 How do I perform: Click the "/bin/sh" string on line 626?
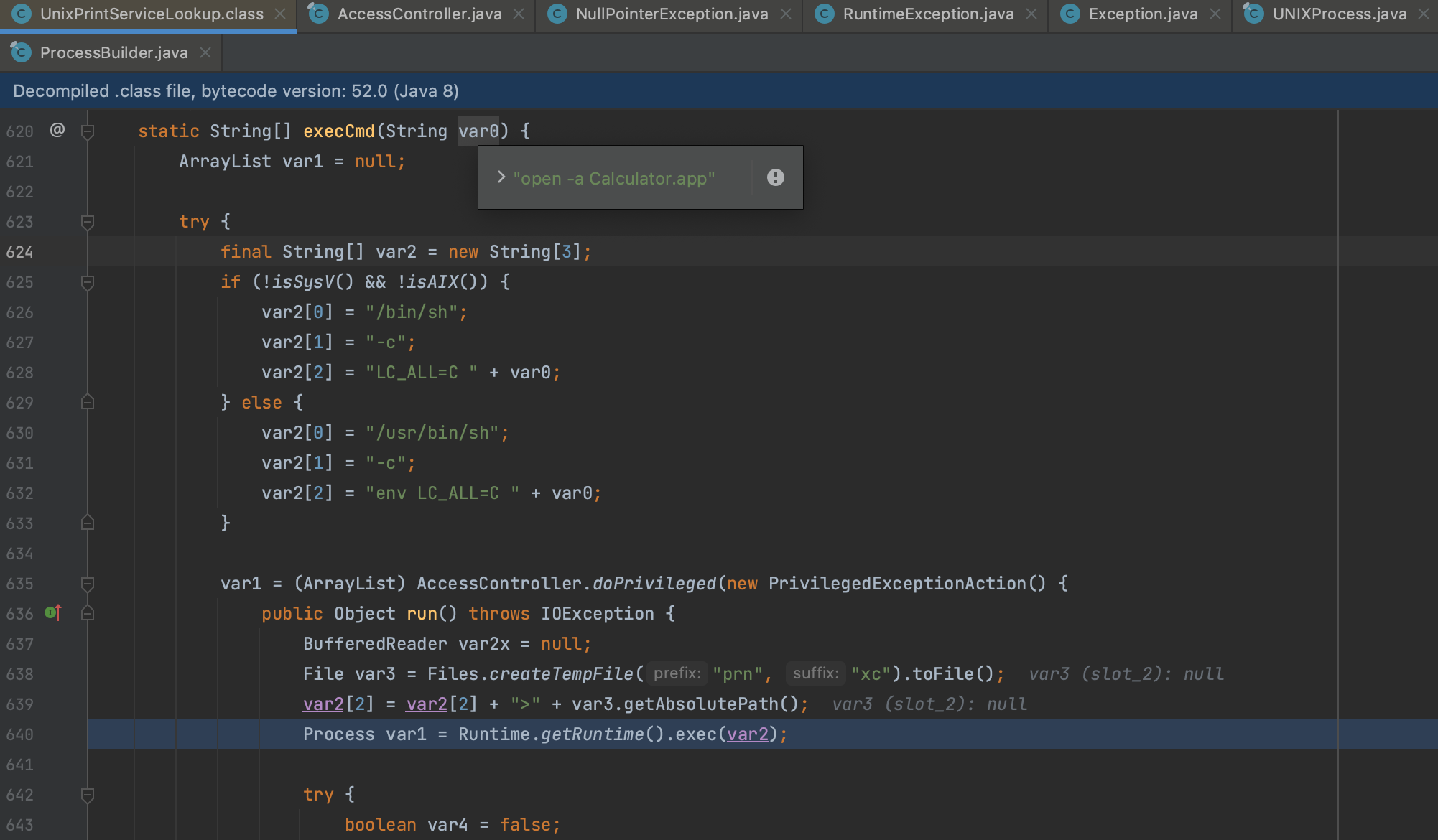(412, 312)
